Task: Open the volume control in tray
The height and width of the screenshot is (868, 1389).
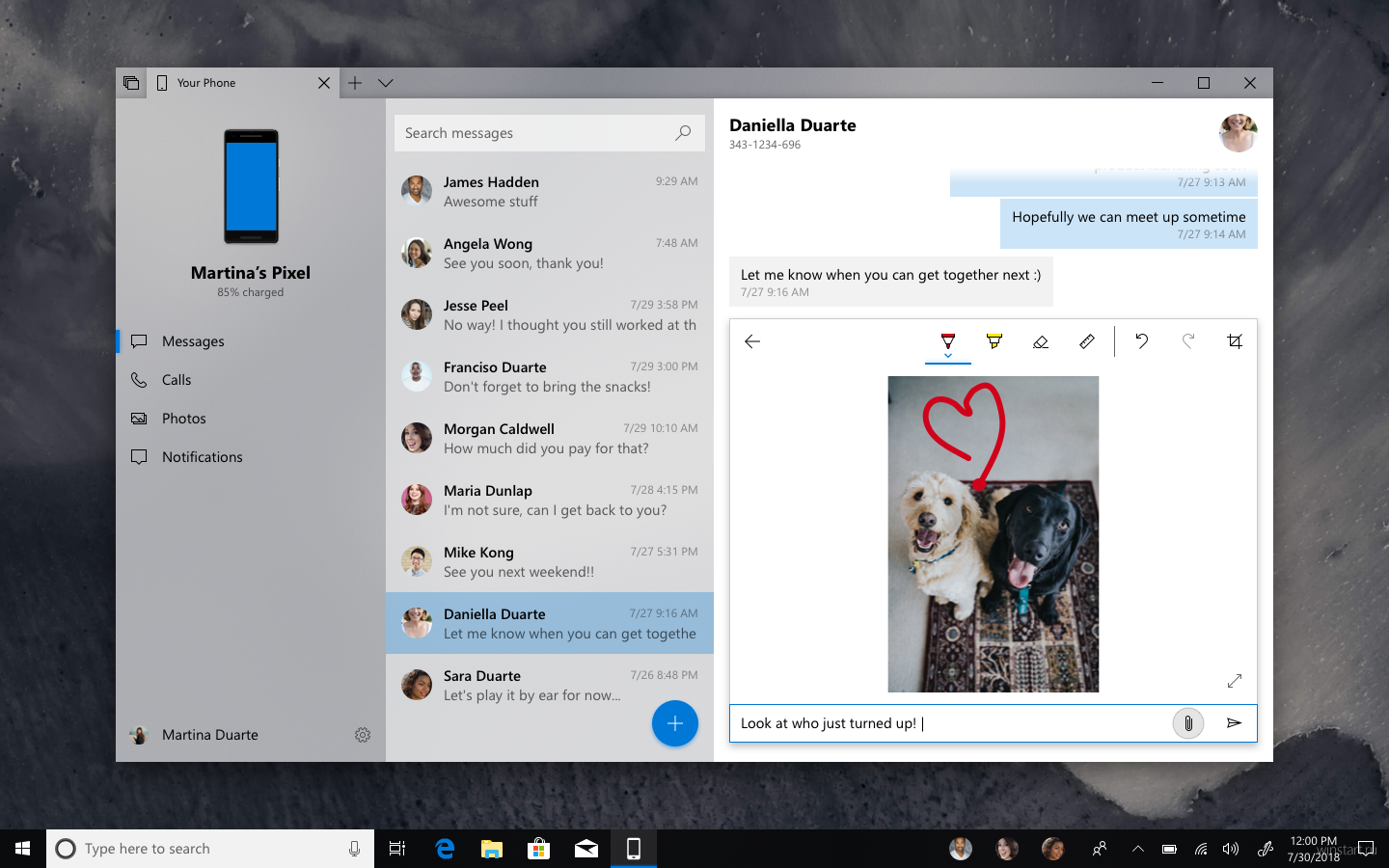Action: coord(1231,849)
